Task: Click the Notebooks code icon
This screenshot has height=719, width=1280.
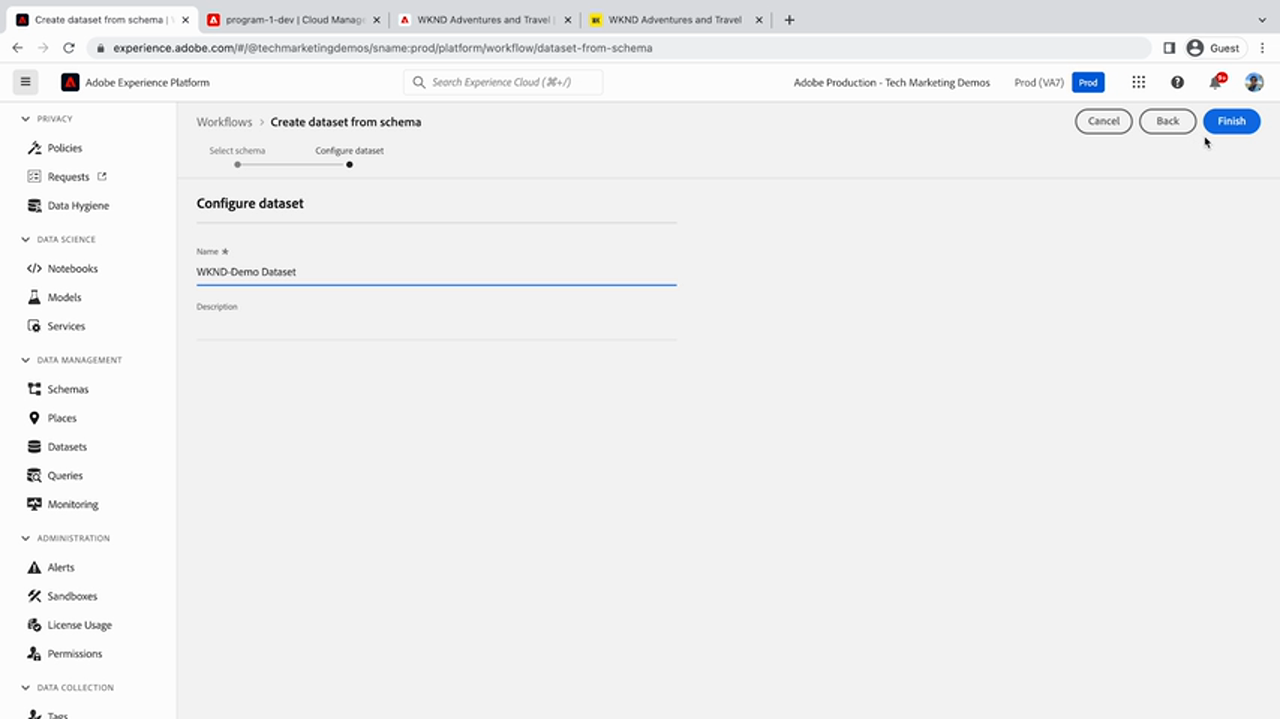Action: (x=34, y=268)
